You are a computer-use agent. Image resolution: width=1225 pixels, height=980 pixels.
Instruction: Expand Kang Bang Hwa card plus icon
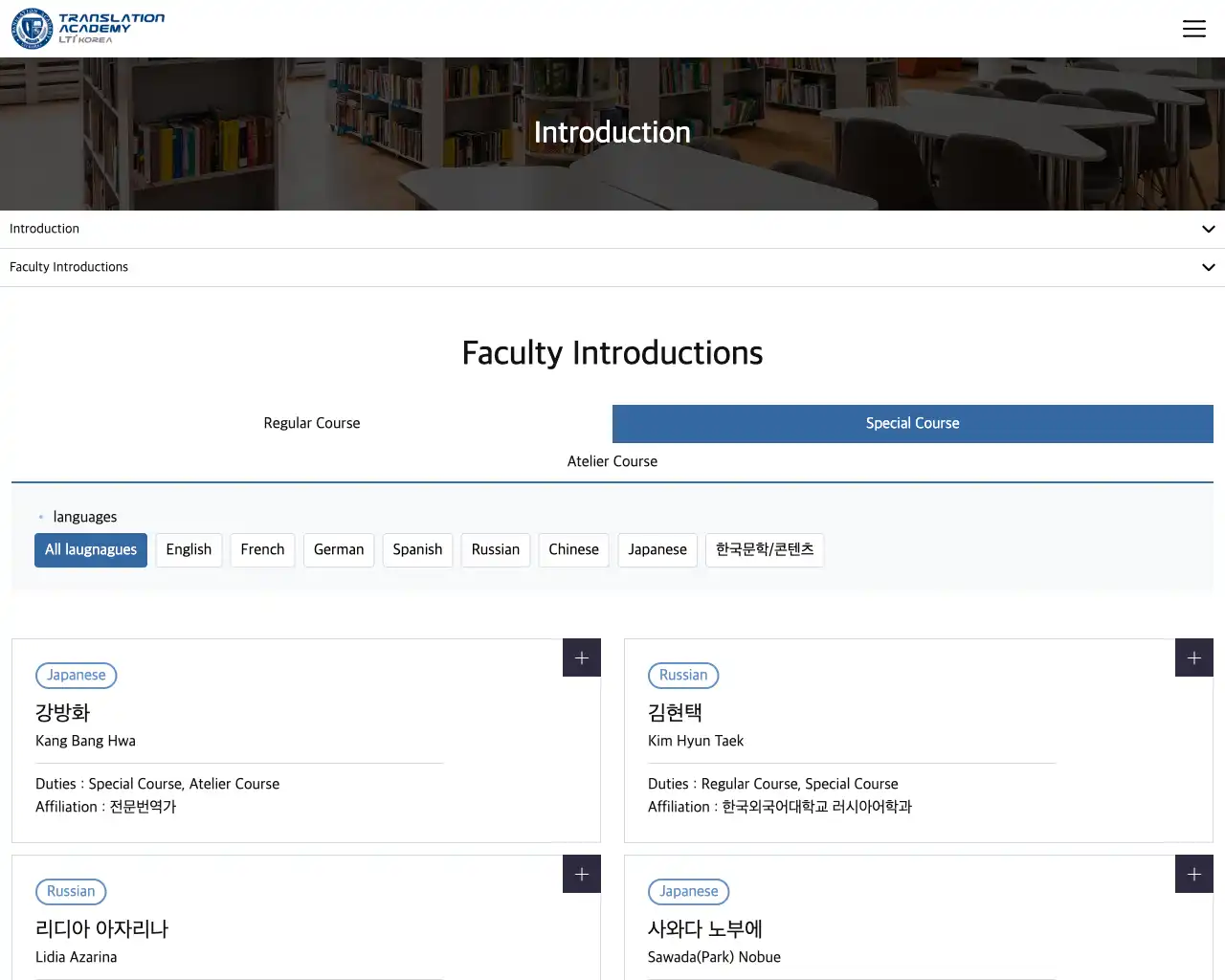pyautogui.click(x=581, y=657)
